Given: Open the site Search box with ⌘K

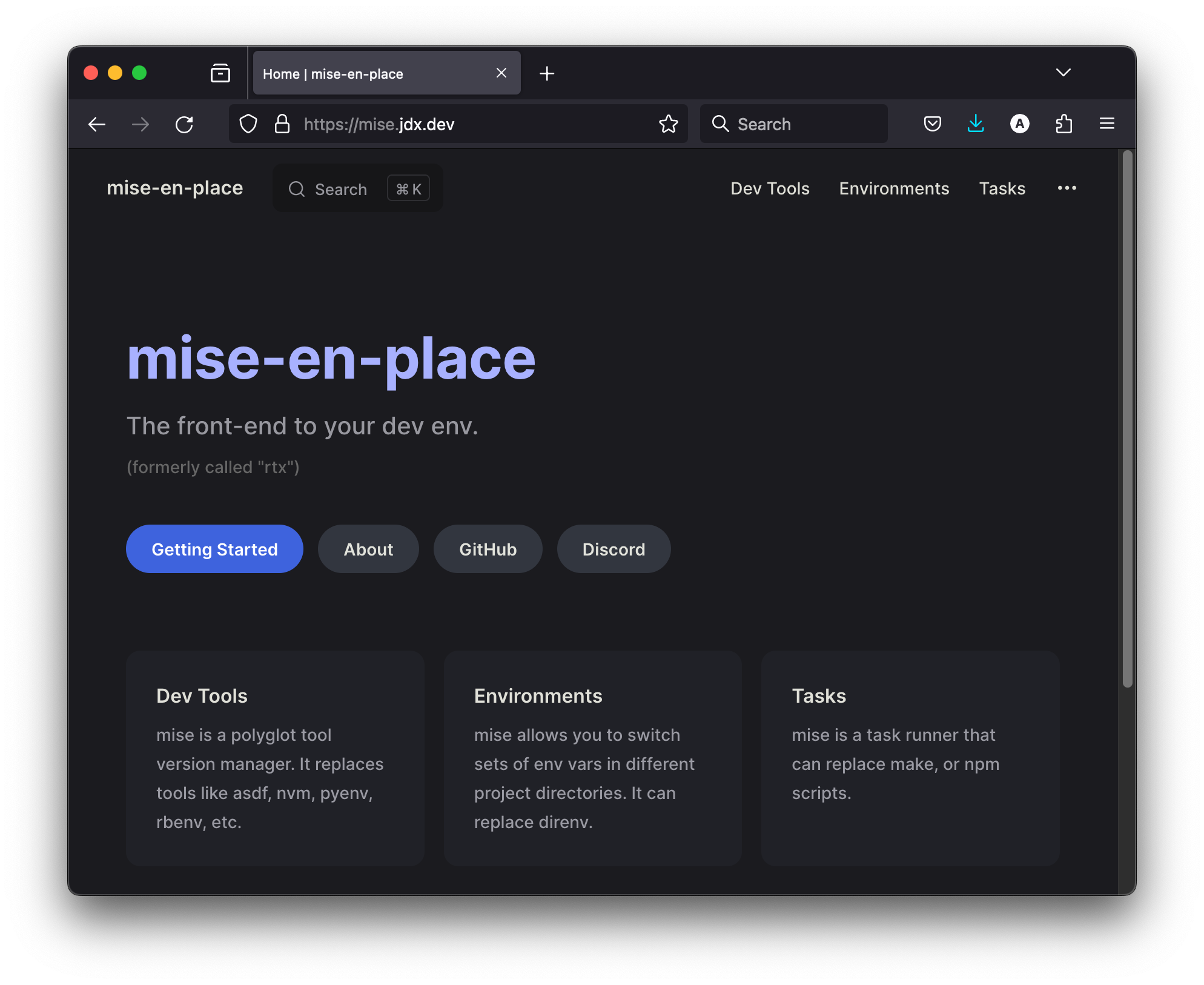Looking at the screenshot, I should pos(358,188).
